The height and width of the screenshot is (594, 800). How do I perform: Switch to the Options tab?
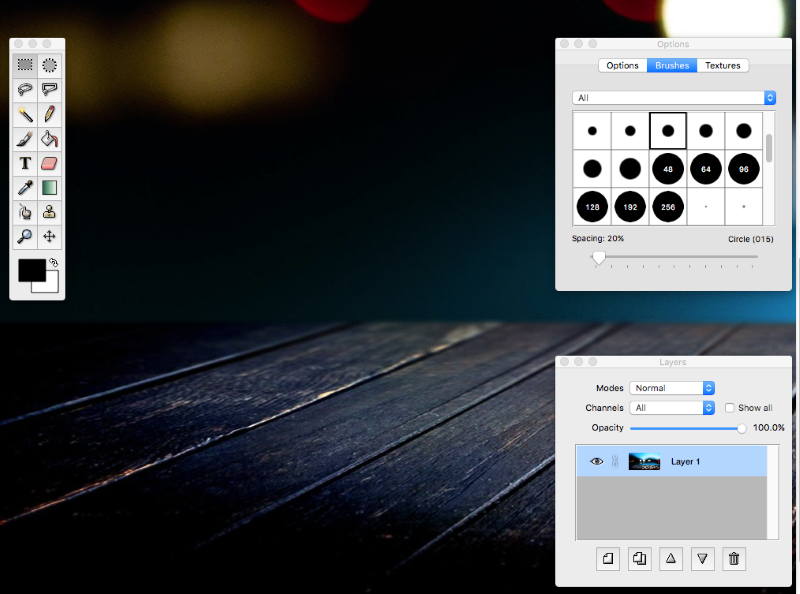(622, 65)
